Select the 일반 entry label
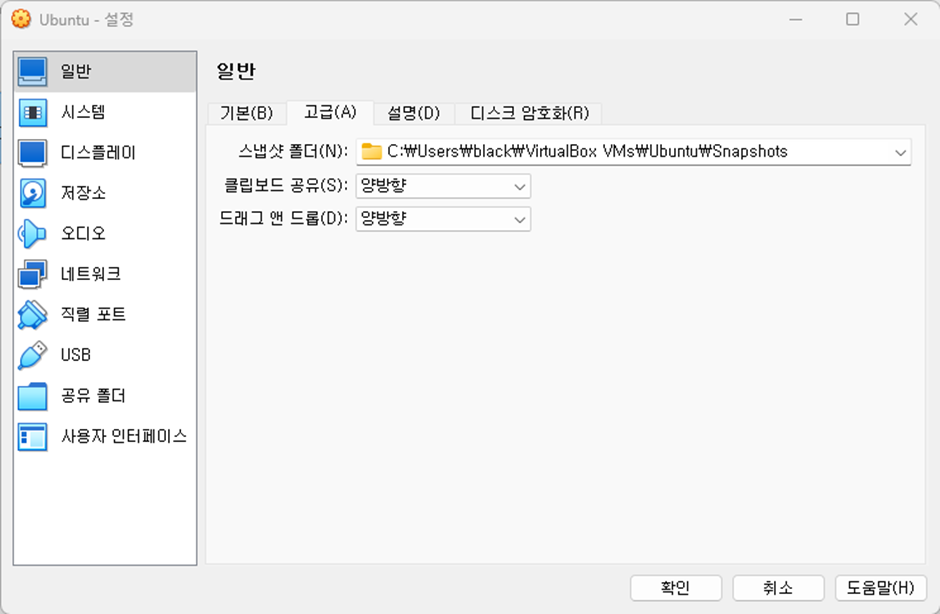The image size is (940, 614). pyautogui.click(x=76, y=72)
